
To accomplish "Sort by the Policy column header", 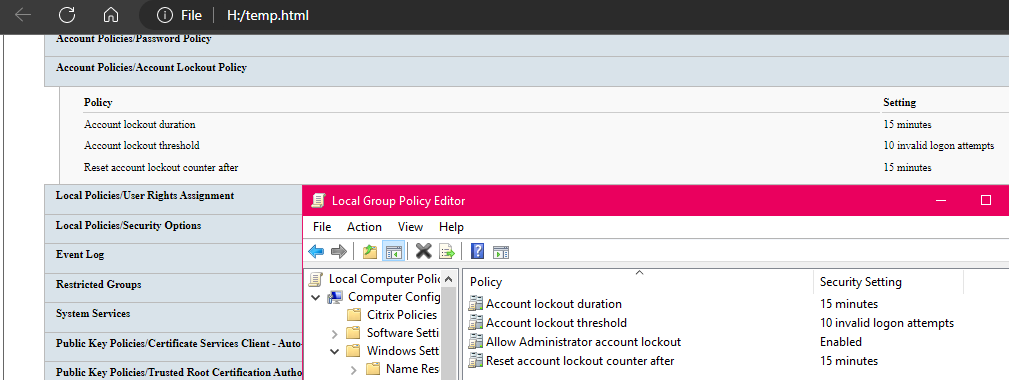I will (638, 282).
